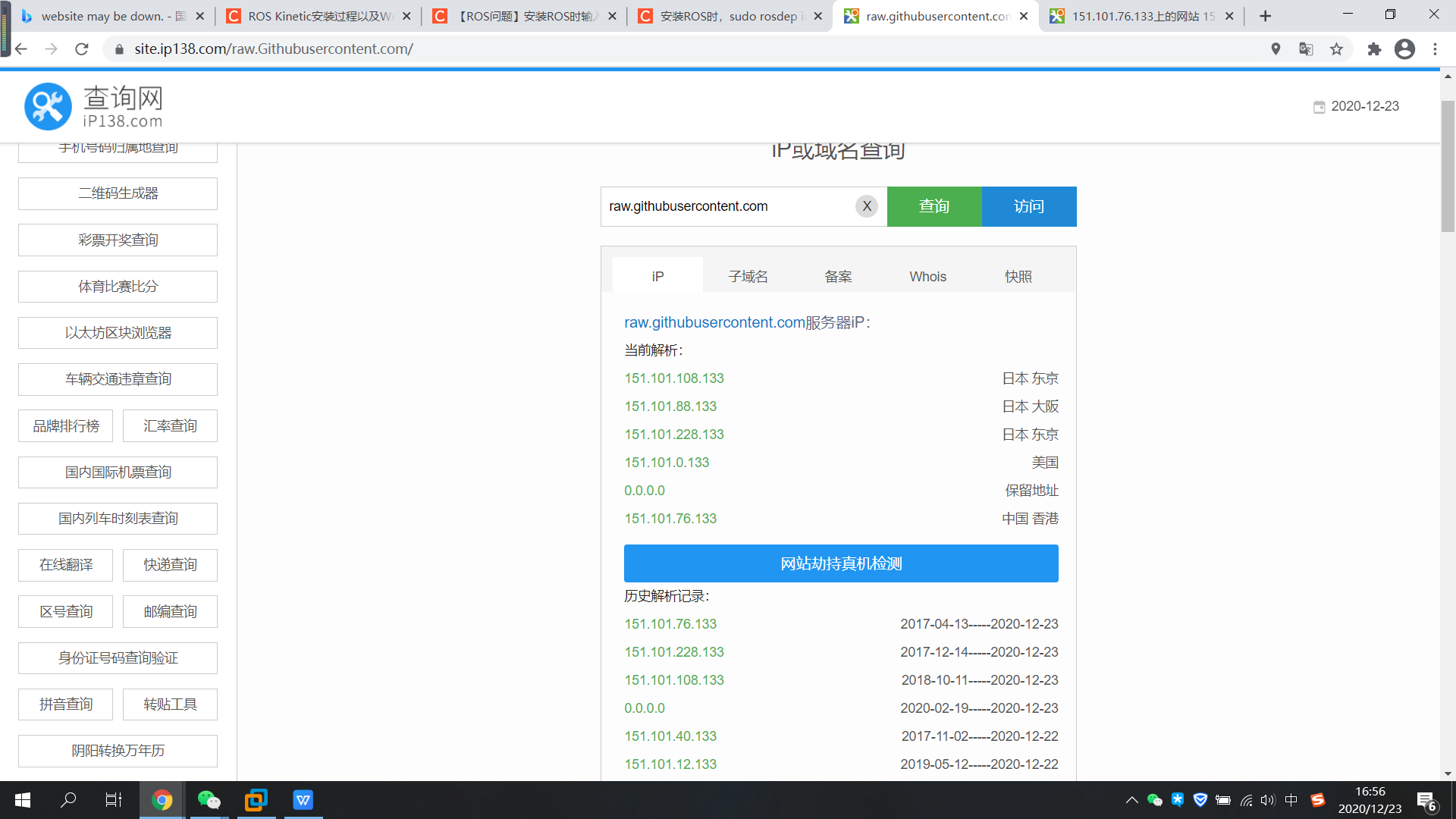Click the 网站劫持真机检测 button
The image size is (1456, 819).
click(x=841, y=563)
